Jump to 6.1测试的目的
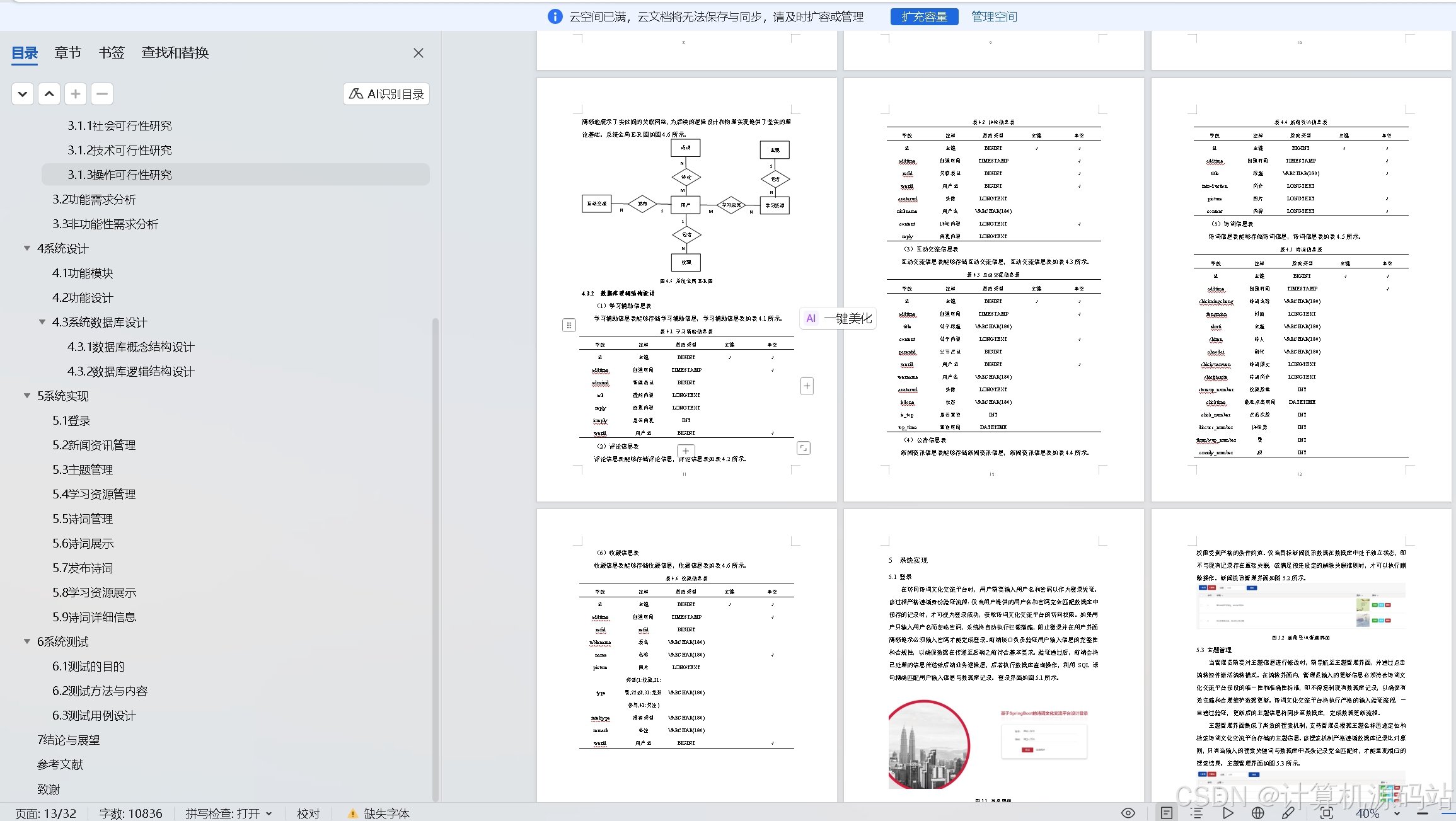This screenshot has height=821, width=1456. [88, 667]
